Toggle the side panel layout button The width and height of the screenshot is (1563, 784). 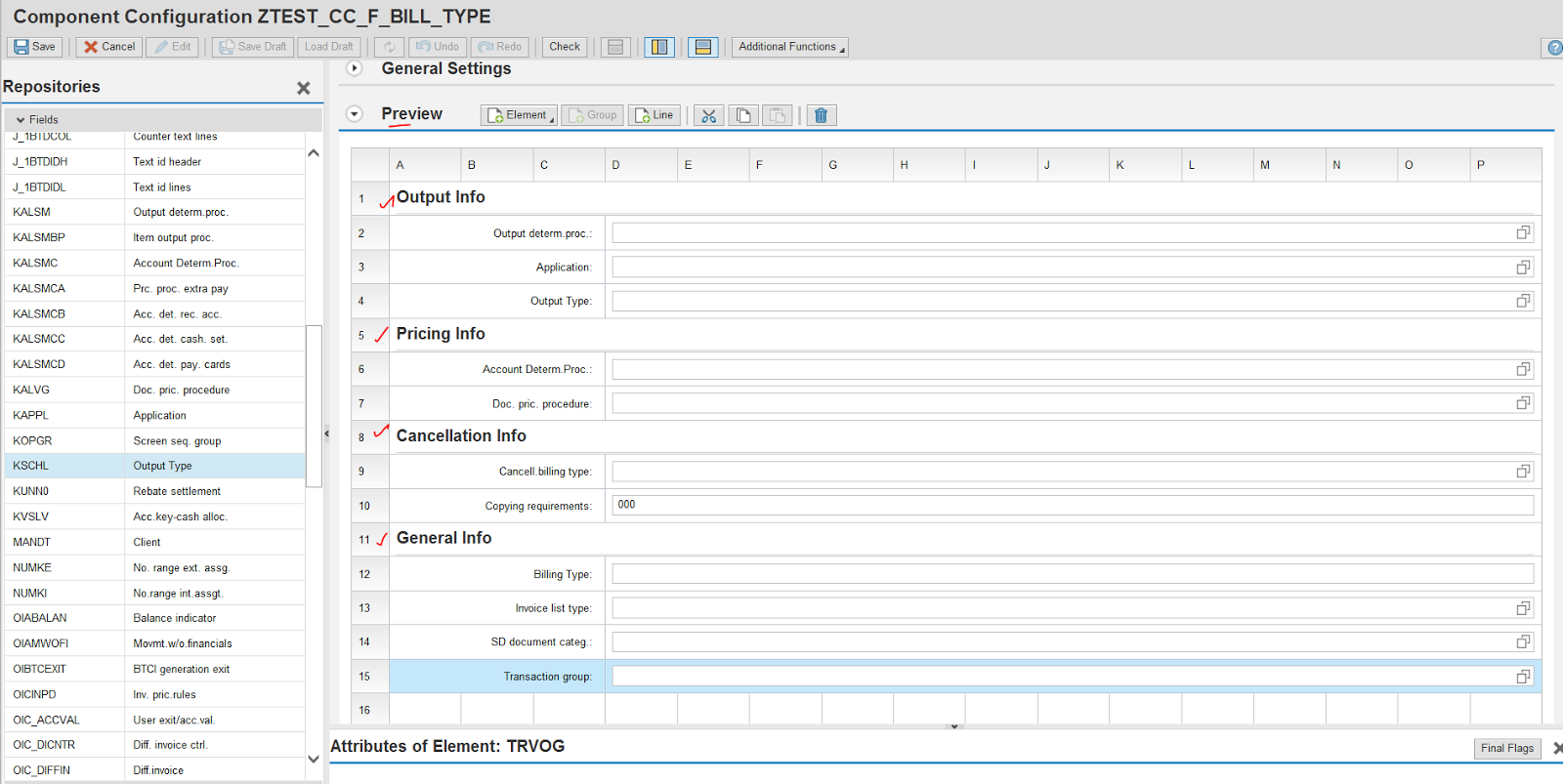tap(659, 47)
